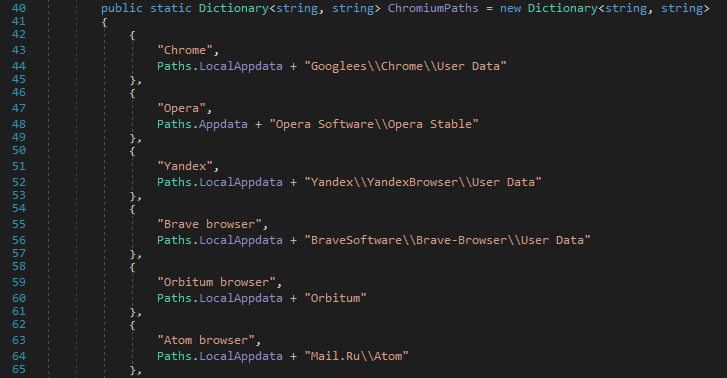Click the "static" keyword
Viewport: 727px width, 378px height.
coord(171,8)
